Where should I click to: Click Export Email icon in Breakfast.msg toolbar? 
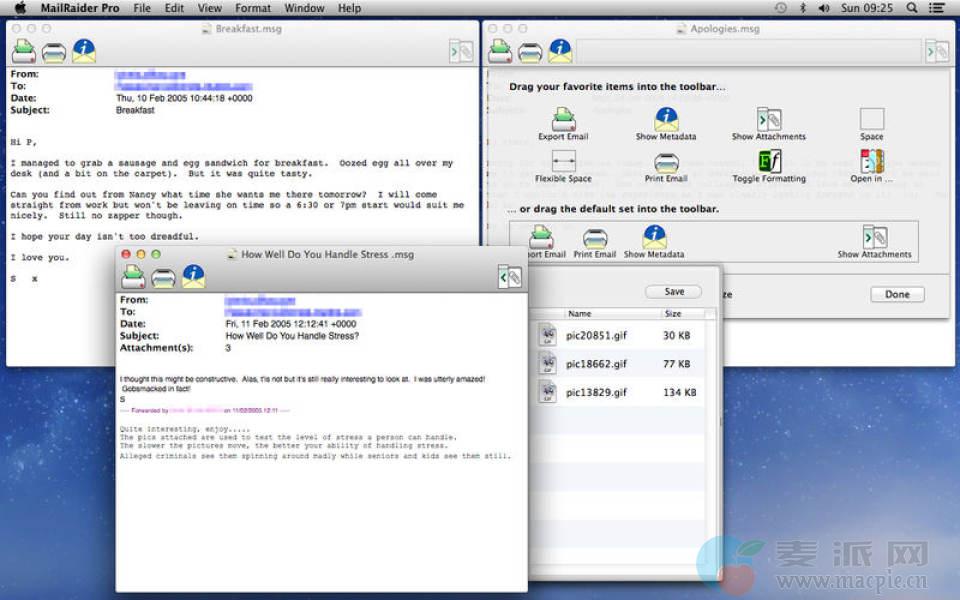tap(24, 51)
